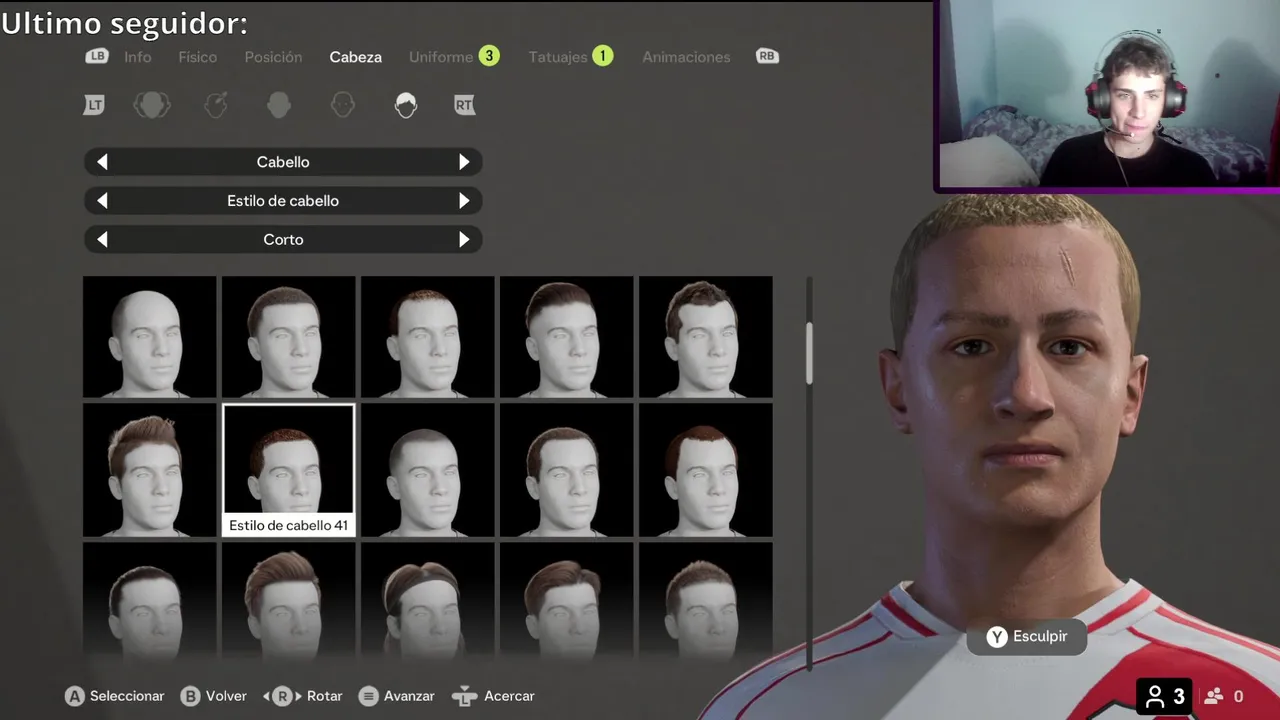The image size is (1280, 720).
Task: Choose the bald head hairstyle thumbnail
Action: [150, 337]
